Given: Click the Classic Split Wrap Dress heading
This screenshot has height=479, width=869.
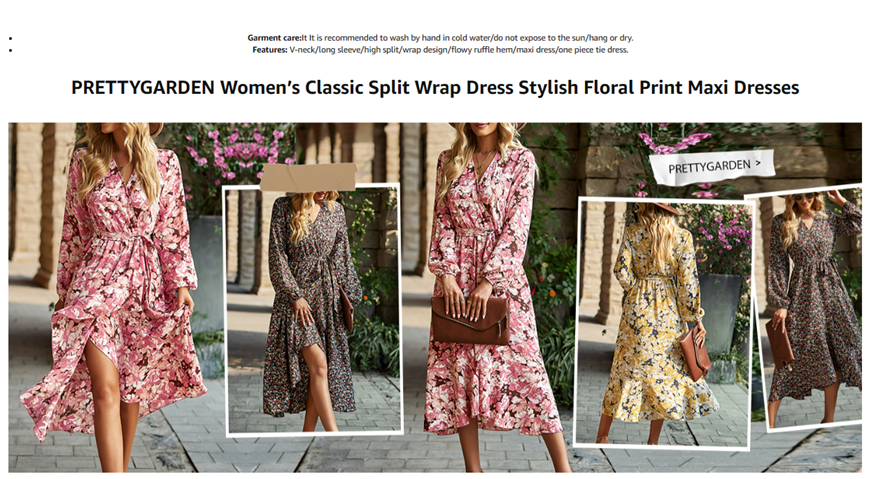Looking at the screenshot, I should (435, 88).
